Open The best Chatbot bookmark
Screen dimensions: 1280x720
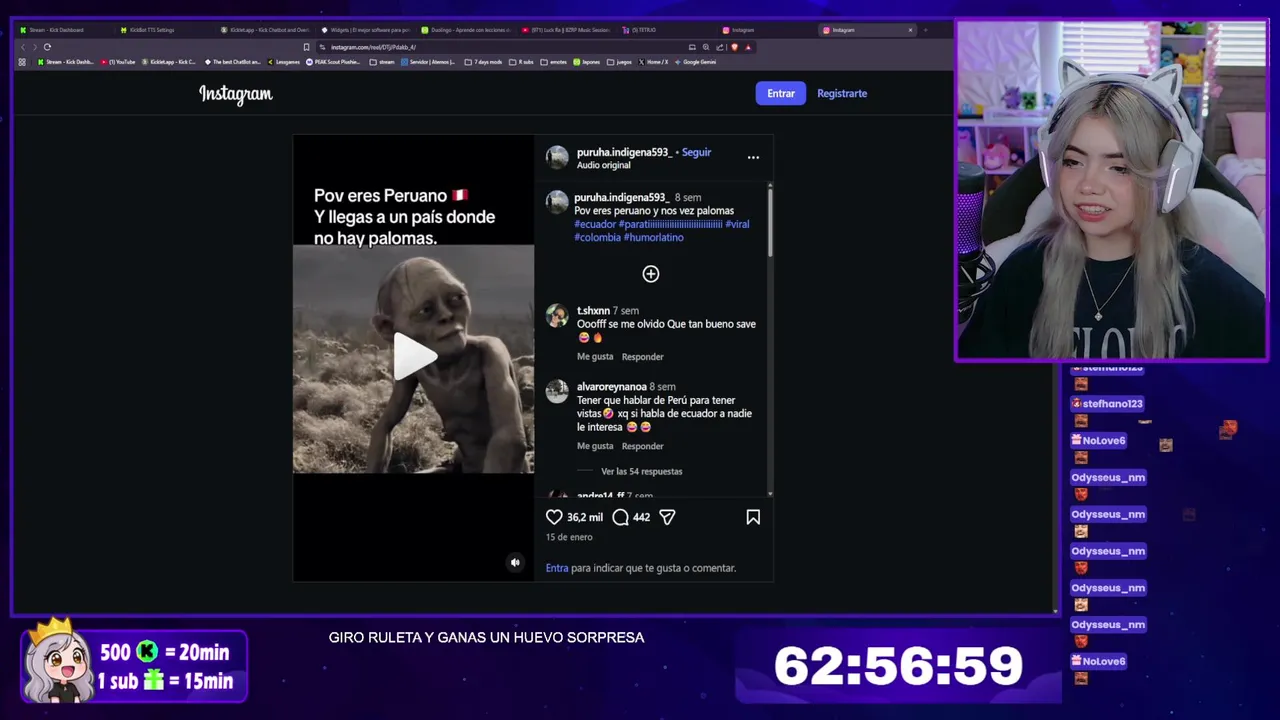pos(232,62)
